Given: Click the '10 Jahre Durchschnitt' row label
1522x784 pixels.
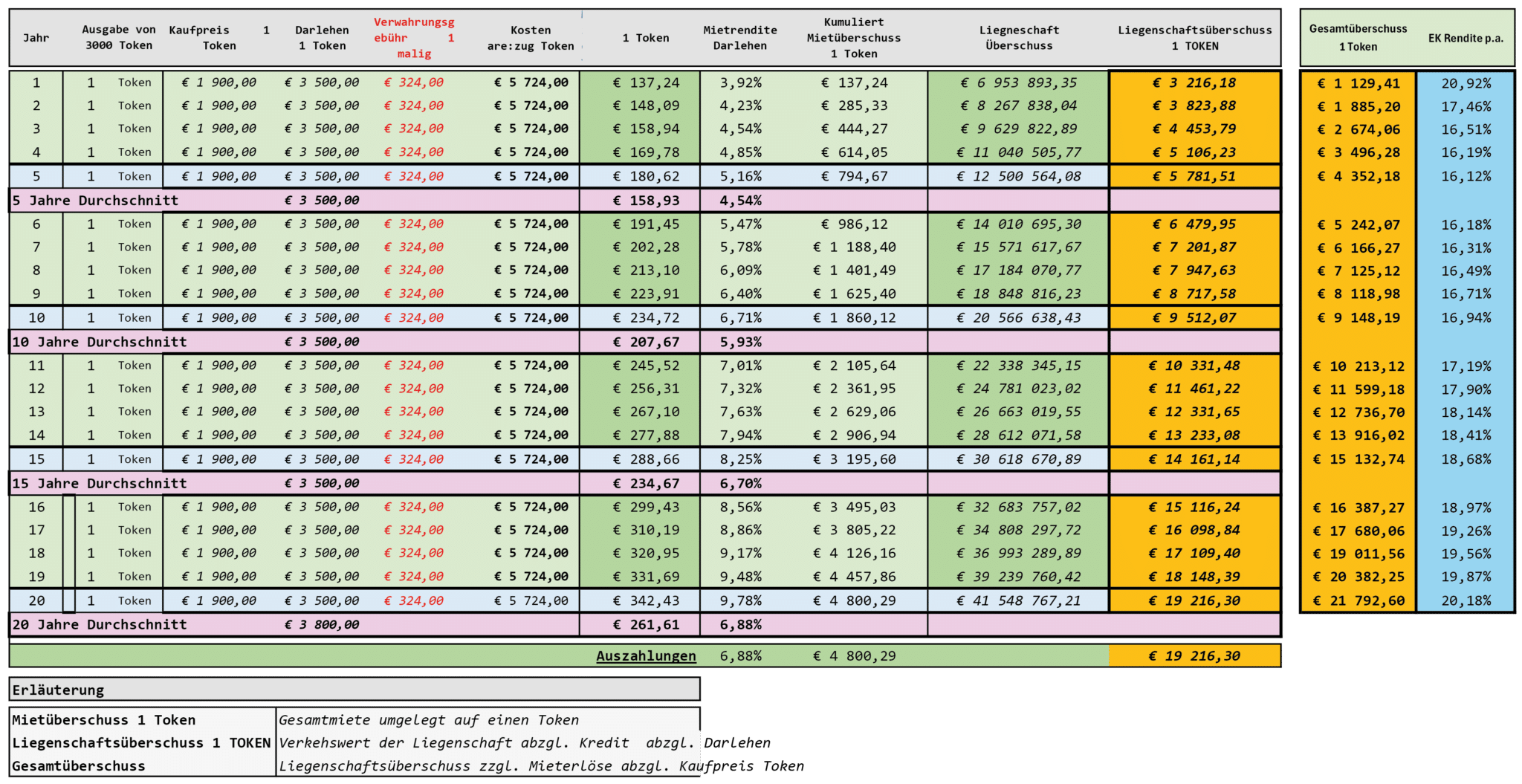Looking at the screenshot, I should click(x=100, y=342).
